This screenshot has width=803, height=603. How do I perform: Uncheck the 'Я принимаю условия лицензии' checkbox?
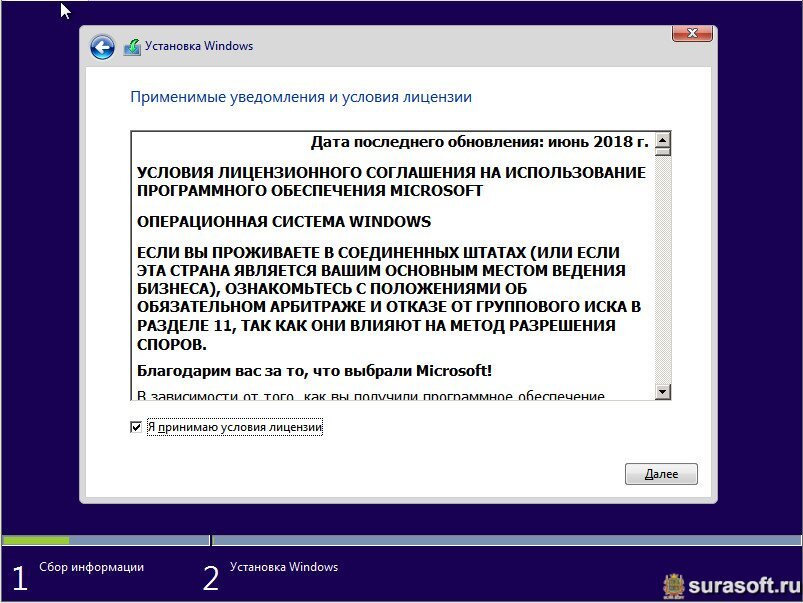coord(136,427)
